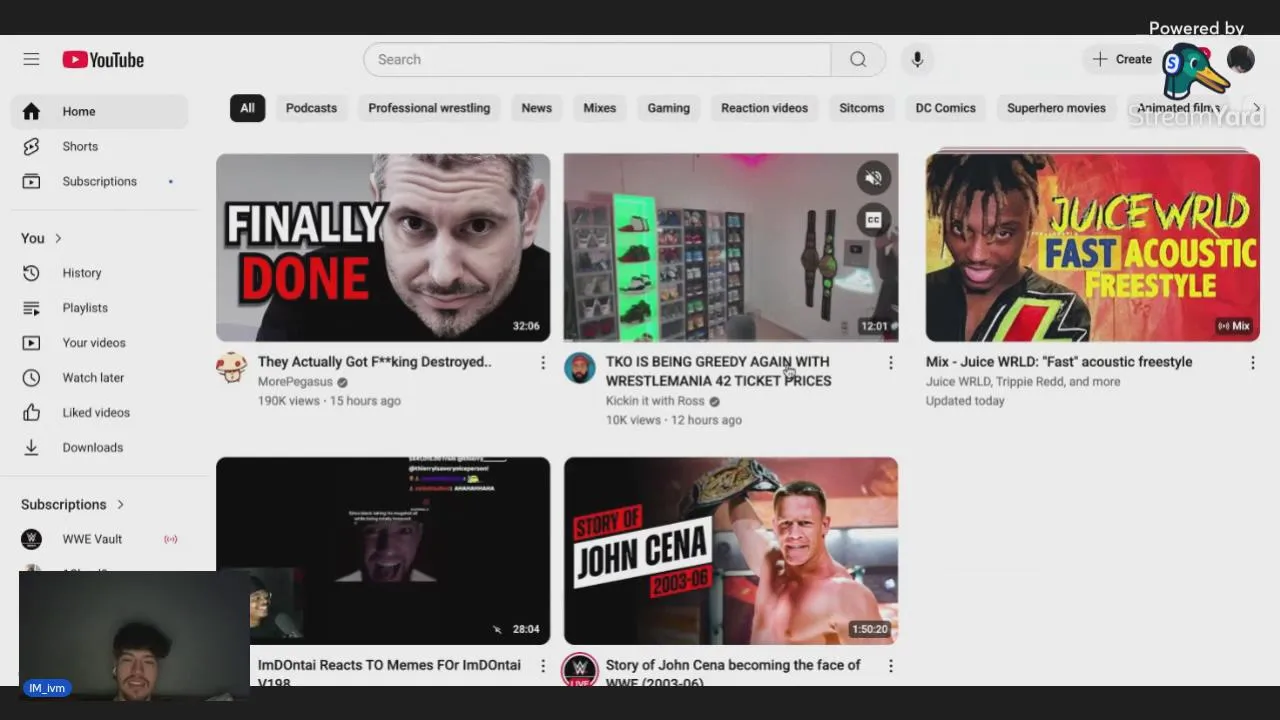Open TKO IS BEING GREEDY AGAIN title
The image size is (1280, 720).
(x=718, y=371)
